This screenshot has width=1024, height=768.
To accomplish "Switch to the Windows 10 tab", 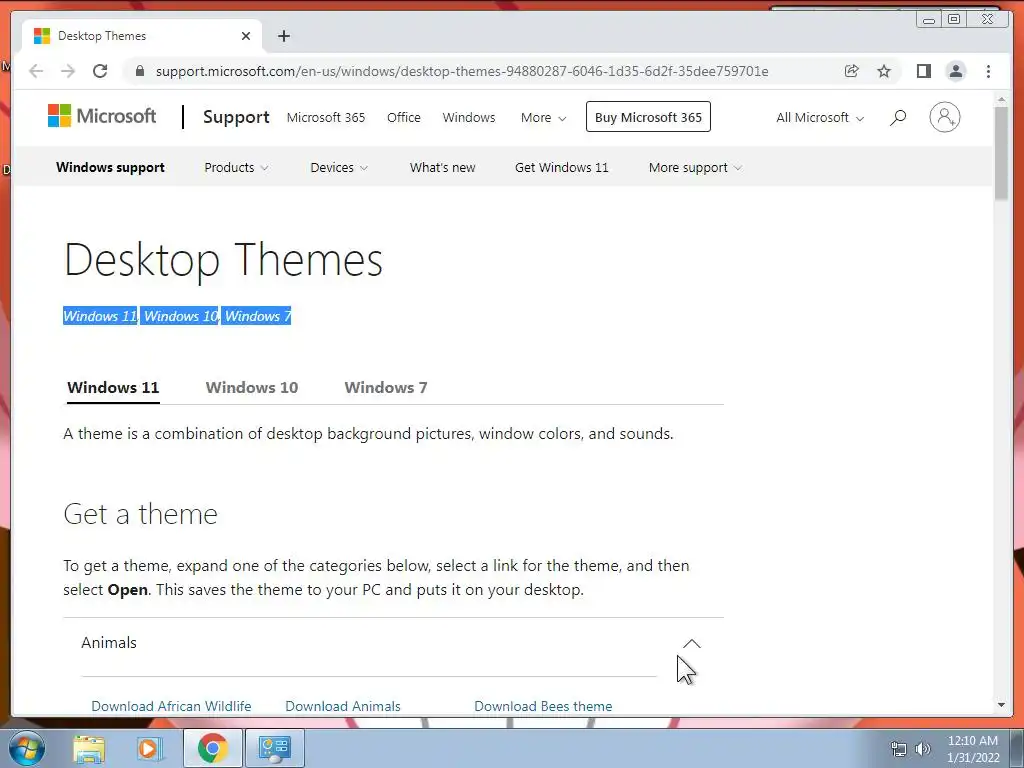I will point(251,387).
